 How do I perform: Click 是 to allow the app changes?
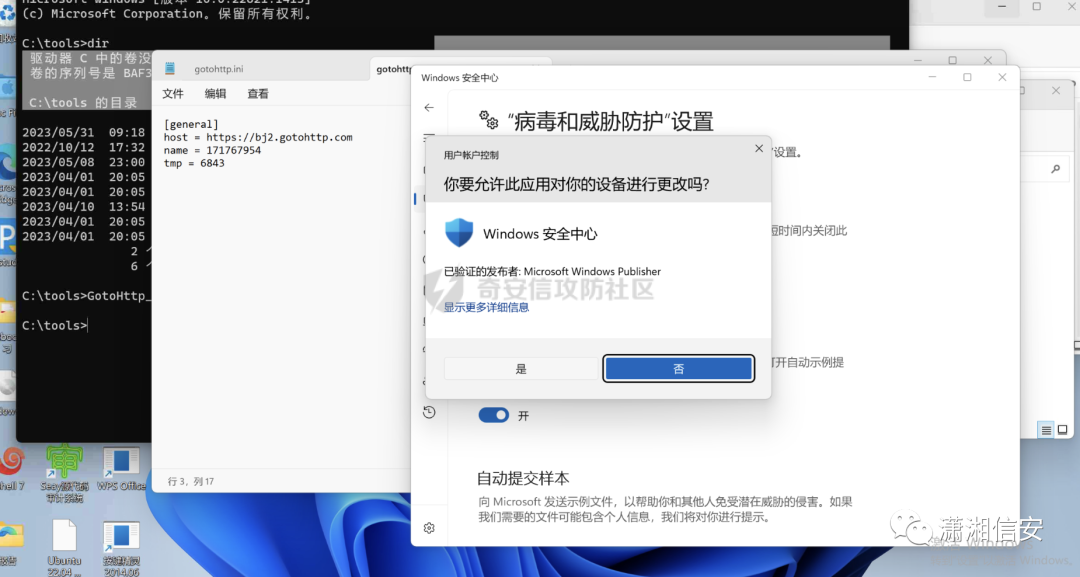click(x=521, y=368)
